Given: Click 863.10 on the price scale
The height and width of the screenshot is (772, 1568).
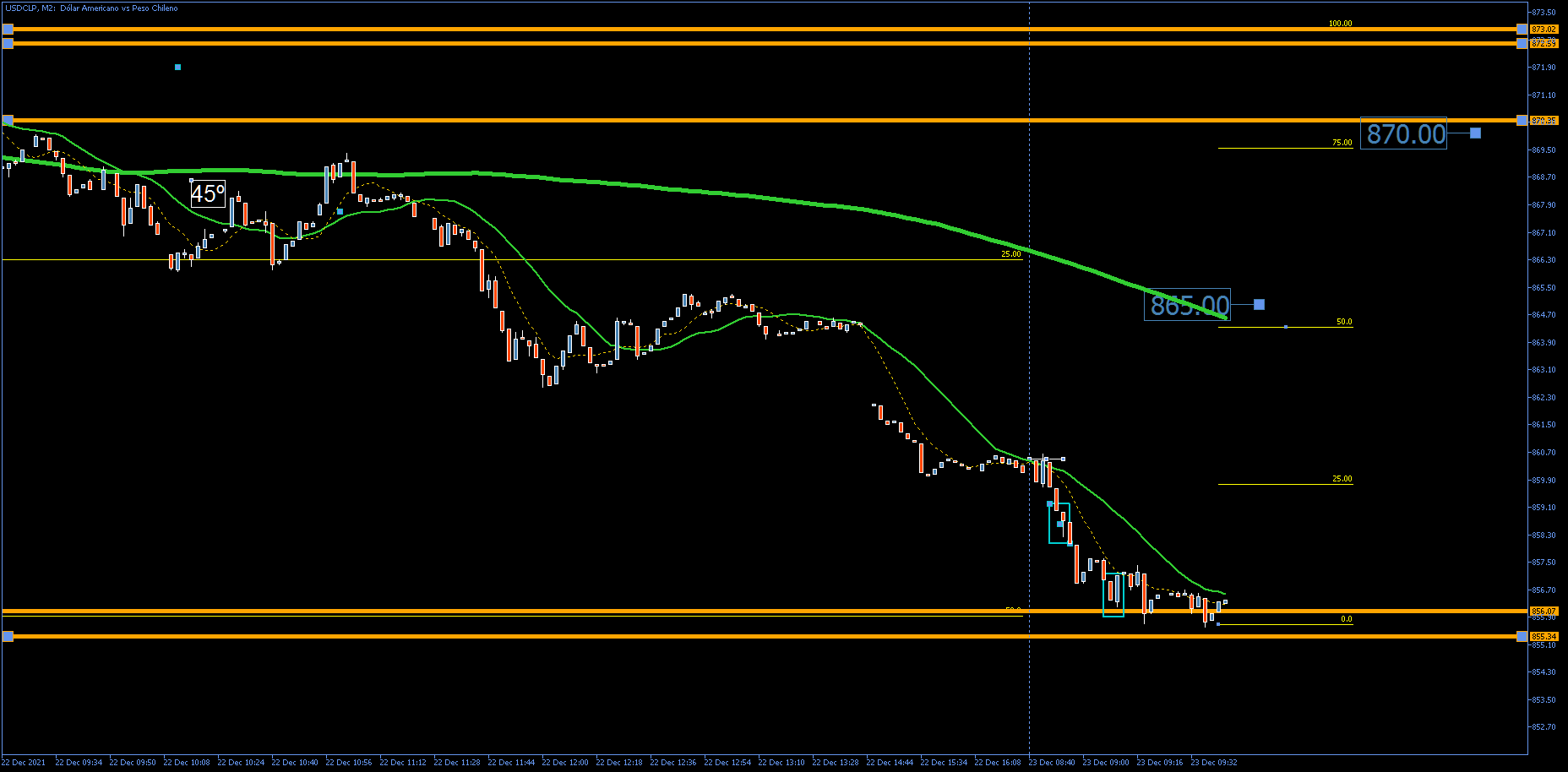Looking at the screenshot, I should pyautogui.click(x=1543, y=370).
